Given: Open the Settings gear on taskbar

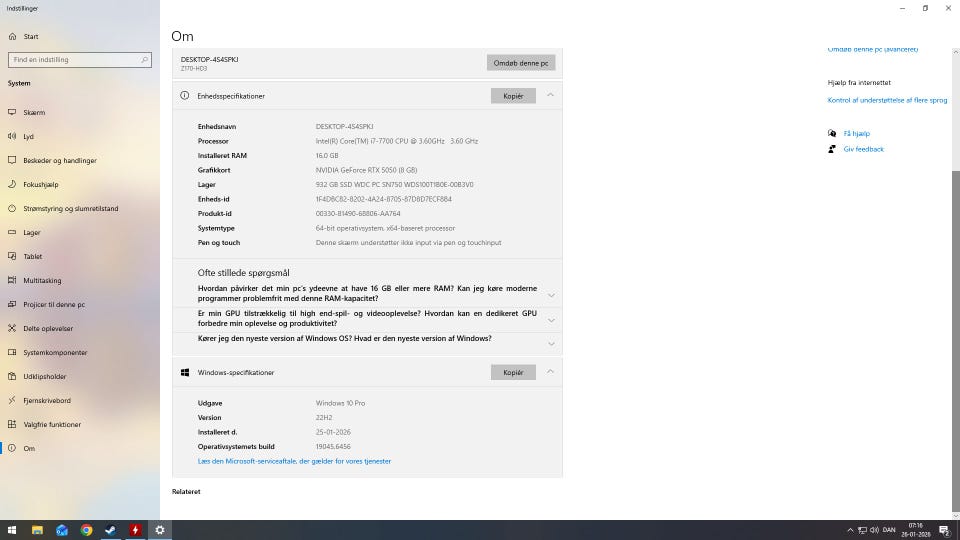Looking at the screenshot, I should [x=160, y=530].
